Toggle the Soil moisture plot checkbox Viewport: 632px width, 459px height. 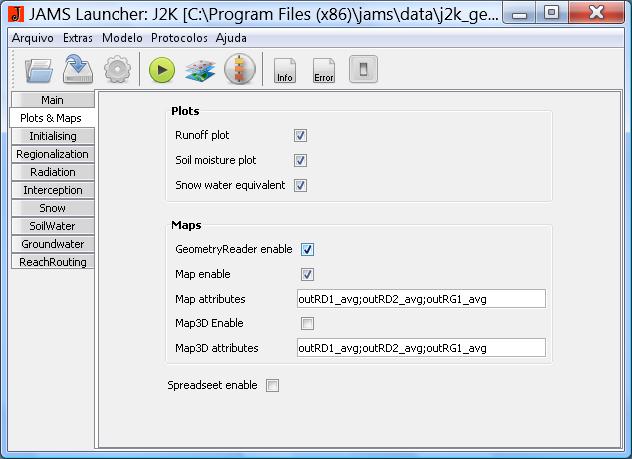[300, 160]
